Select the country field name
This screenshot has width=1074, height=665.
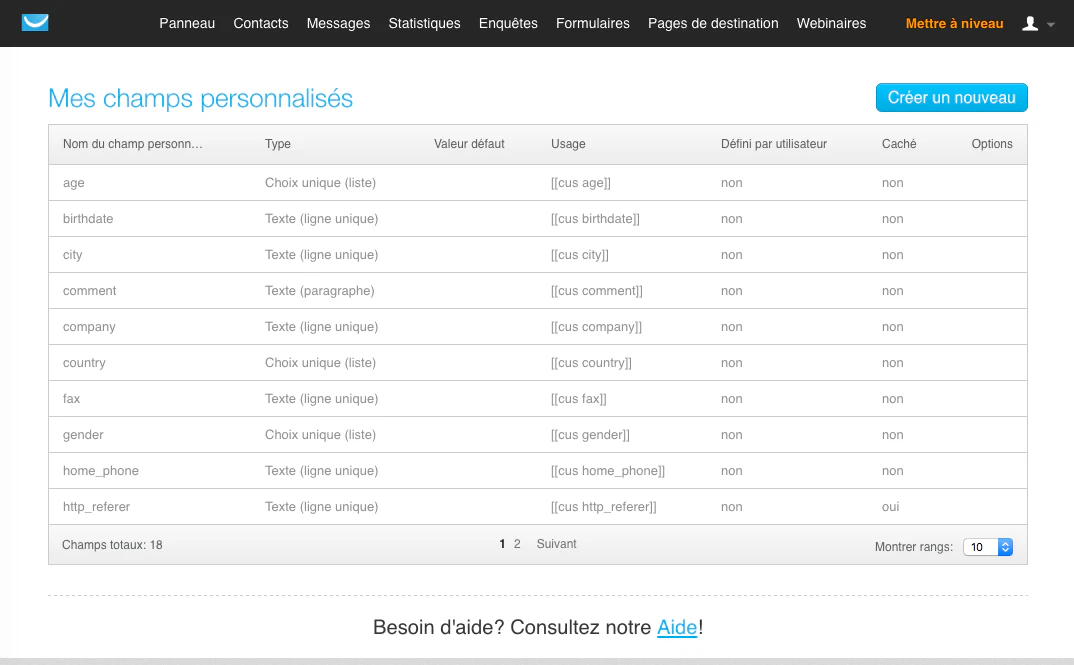point(84,363)
